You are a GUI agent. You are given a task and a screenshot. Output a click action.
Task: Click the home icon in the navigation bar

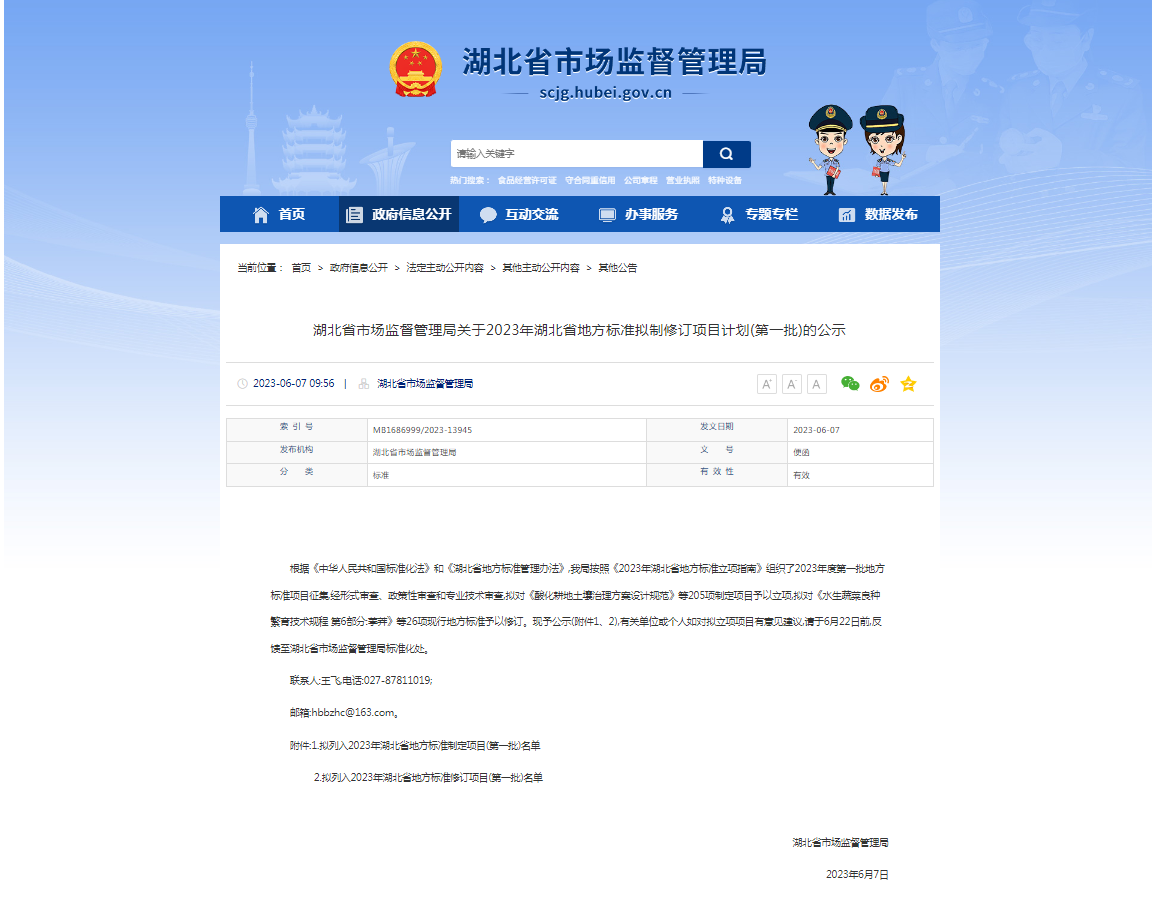click(258, 213)
